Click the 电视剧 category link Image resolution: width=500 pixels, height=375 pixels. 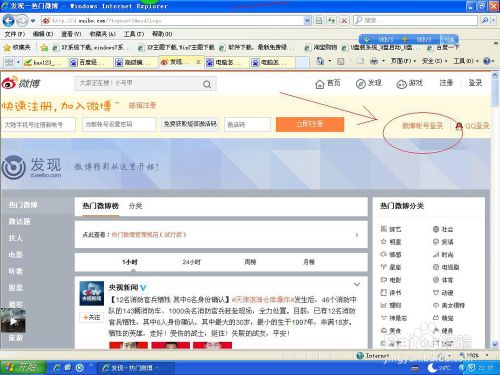(x=446, y=267)
